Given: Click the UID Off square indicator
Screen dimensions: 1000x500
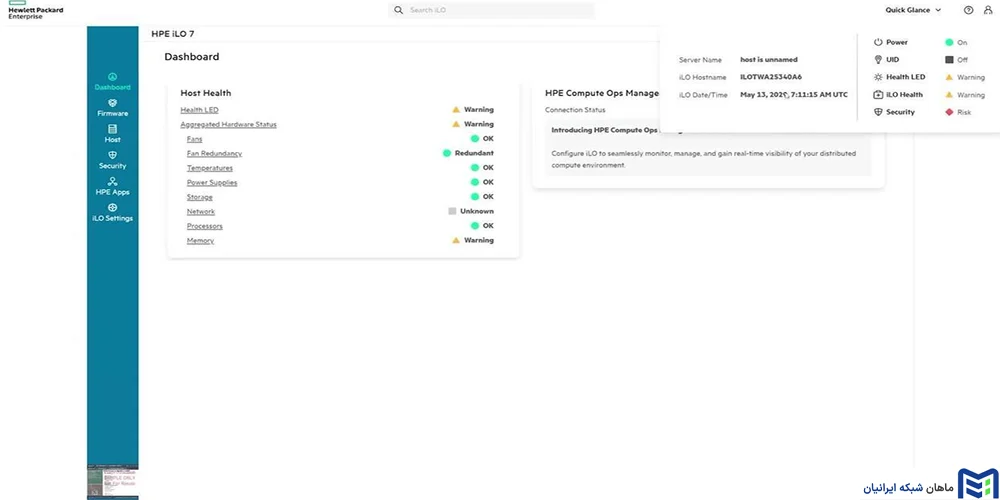Looking at the screenshot, I should (x=949, y=59).
